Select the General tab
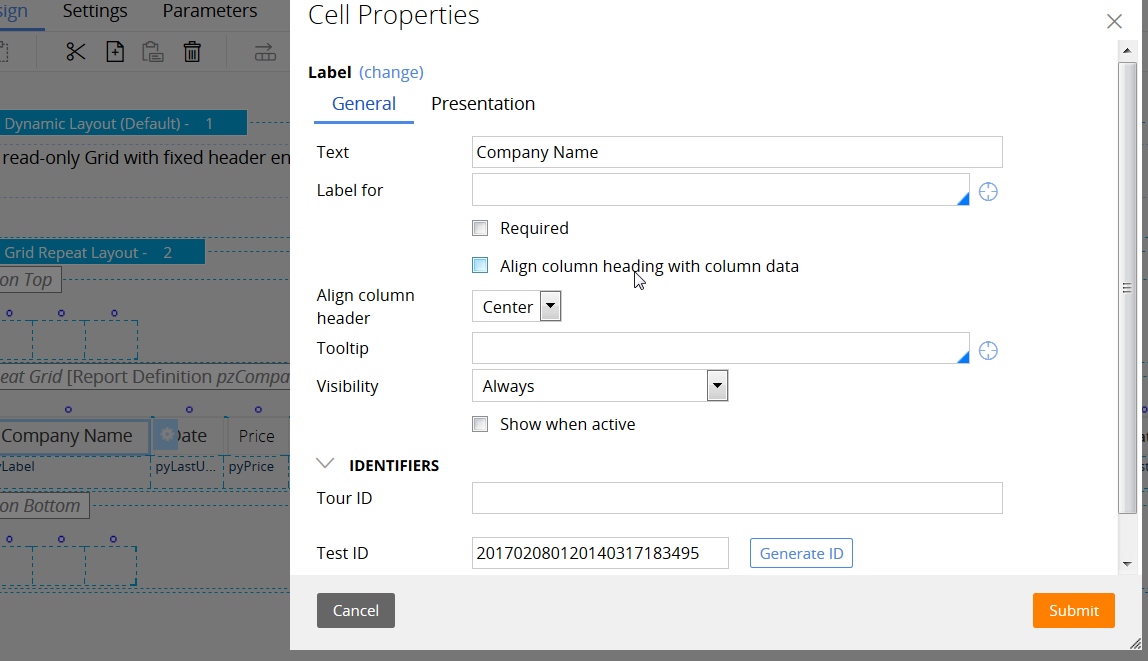Image resolution: width=1148 pixels, height=661 pixels. click(x=364, y=104)
